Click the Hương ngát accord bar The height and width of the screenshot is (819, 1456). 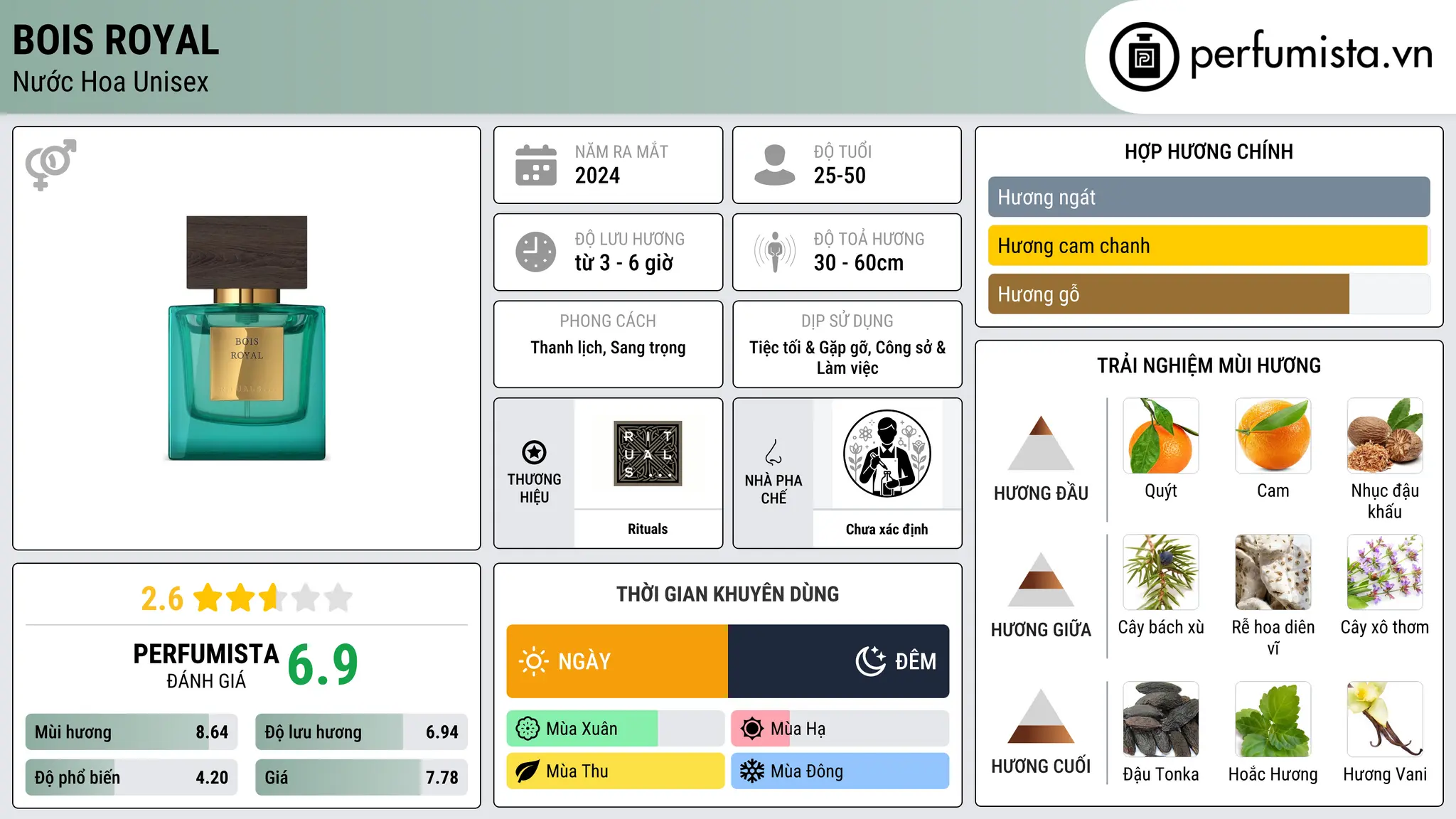(x=1209, y=197)
